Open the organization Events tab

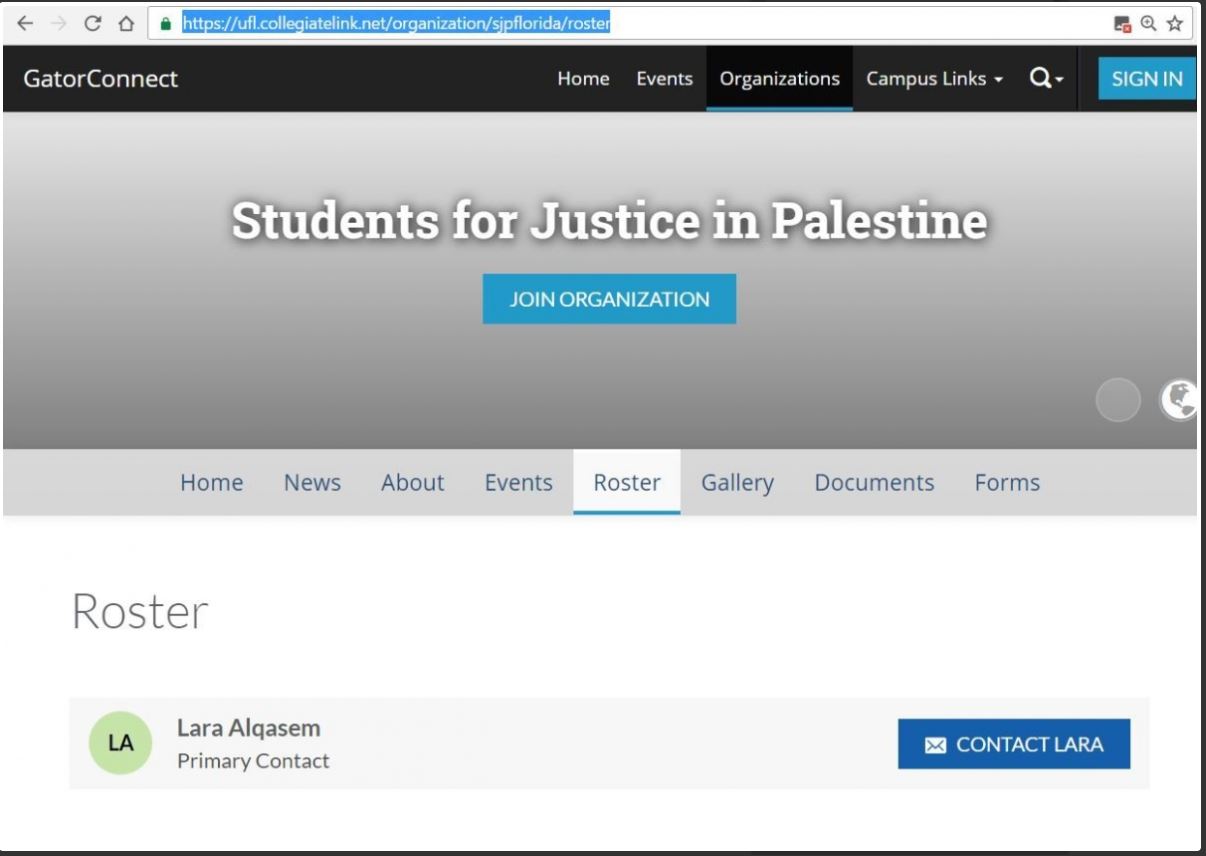pyautogui.click(x=518, y=482)
